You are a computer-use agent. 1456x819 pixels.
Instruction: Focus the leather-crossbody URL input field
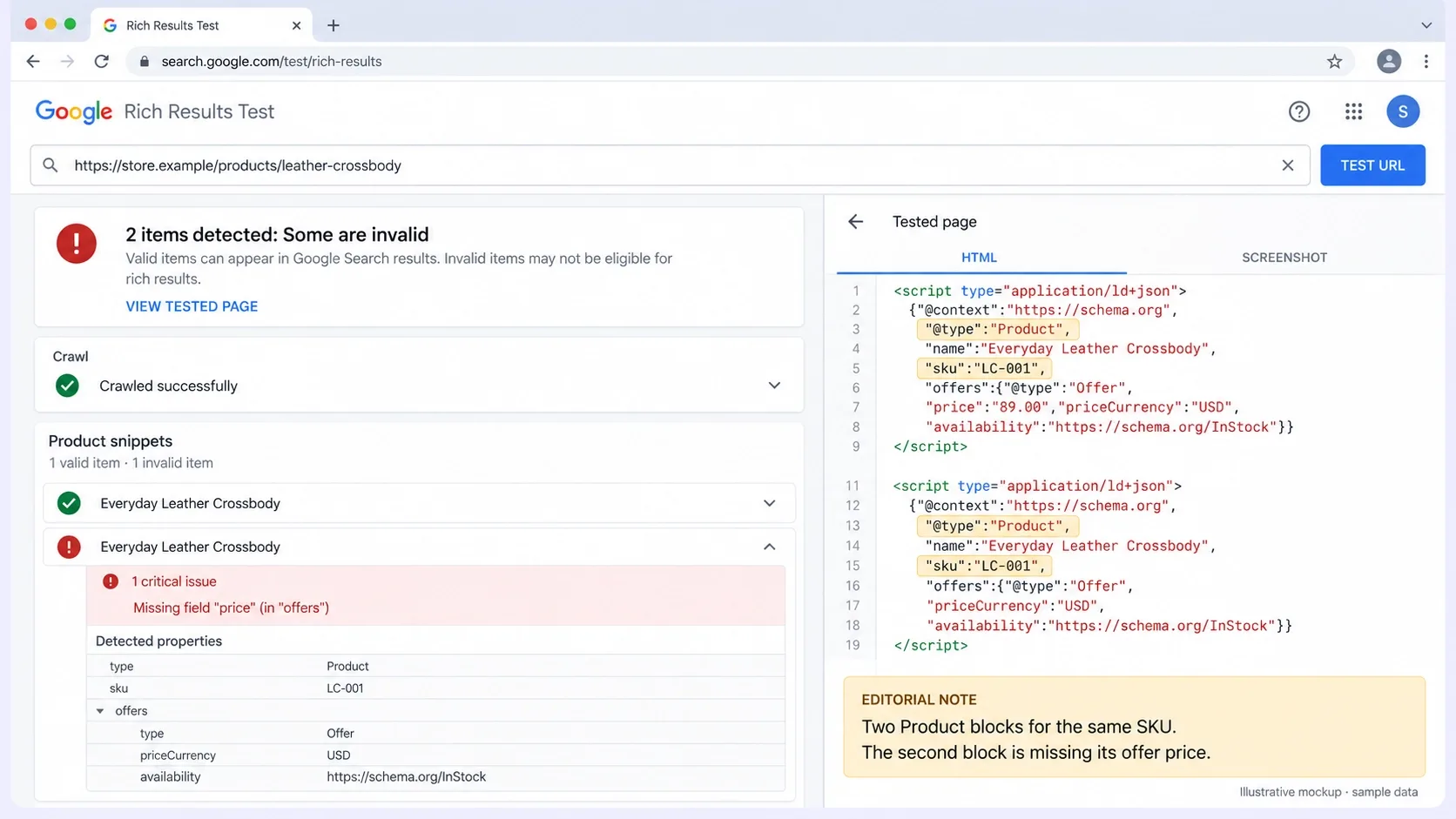click(670, 165)
